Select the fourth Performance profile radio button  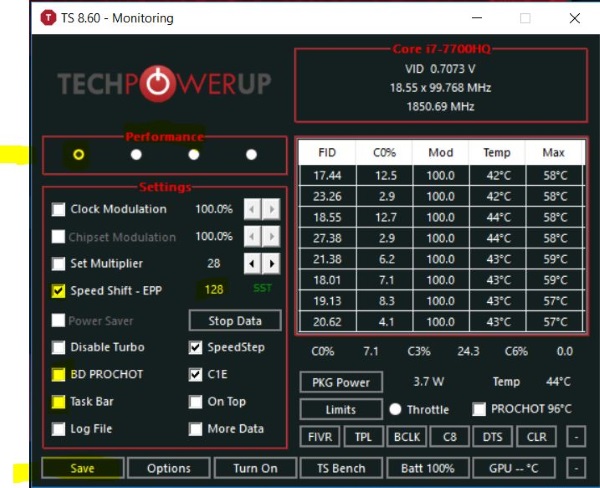251,155
